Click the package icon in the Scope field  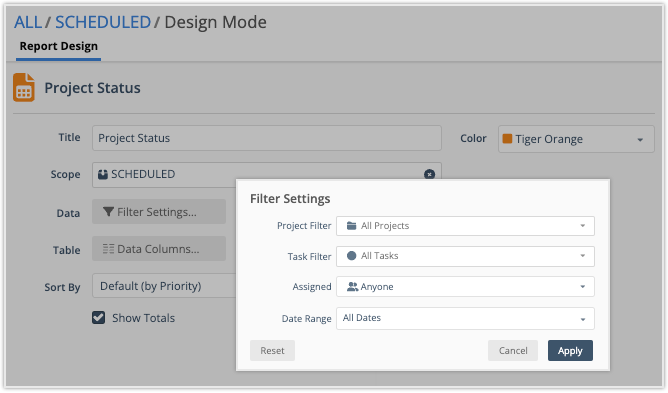pos(103,174)
